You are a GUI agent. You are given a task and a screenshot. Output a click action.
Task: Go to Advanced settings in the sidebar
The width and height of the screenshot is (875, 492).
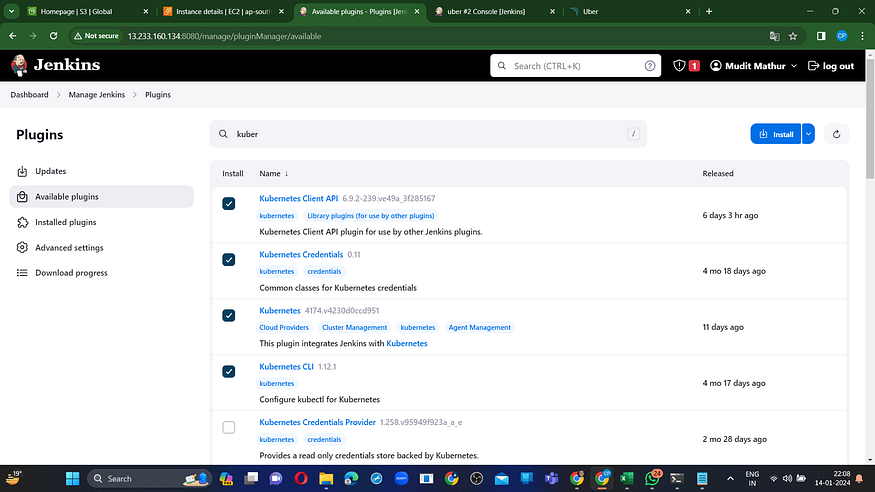[x=102, y=248]
